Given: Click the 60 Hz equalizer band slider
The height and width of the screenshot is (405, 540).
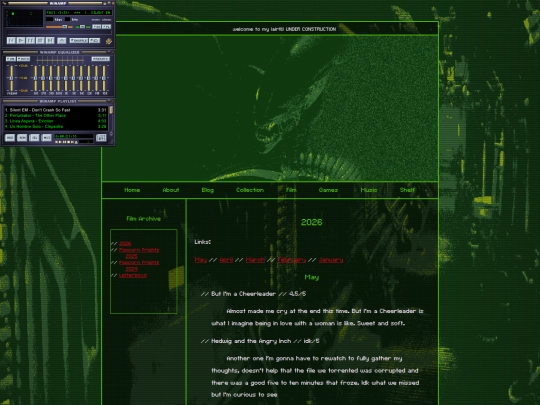Looking at the screenshot, I should tap(35, 78).
